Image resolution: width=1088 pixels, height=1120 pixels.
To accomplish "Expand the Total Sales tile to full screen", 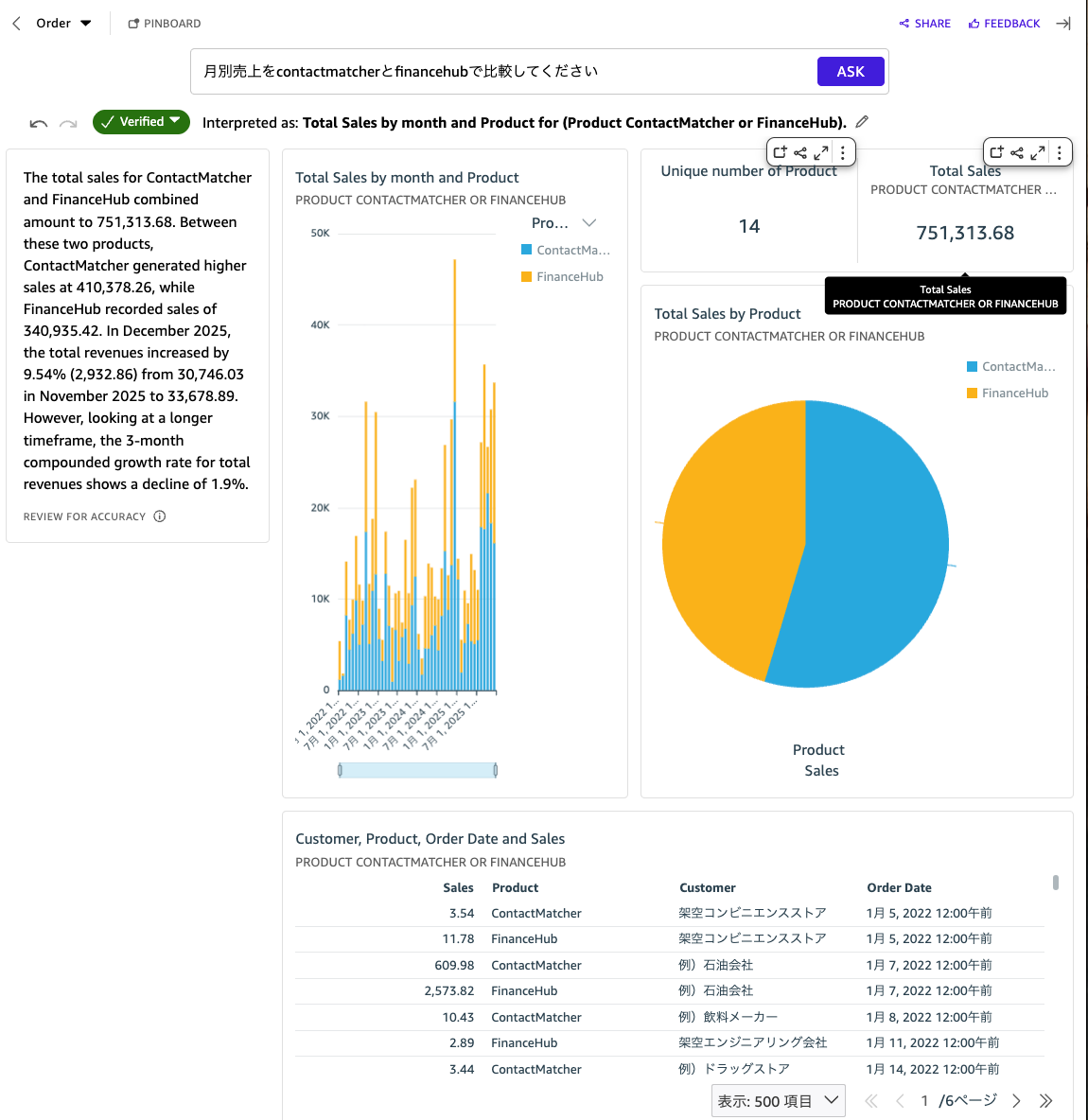I will click(x=1037, y=151).
